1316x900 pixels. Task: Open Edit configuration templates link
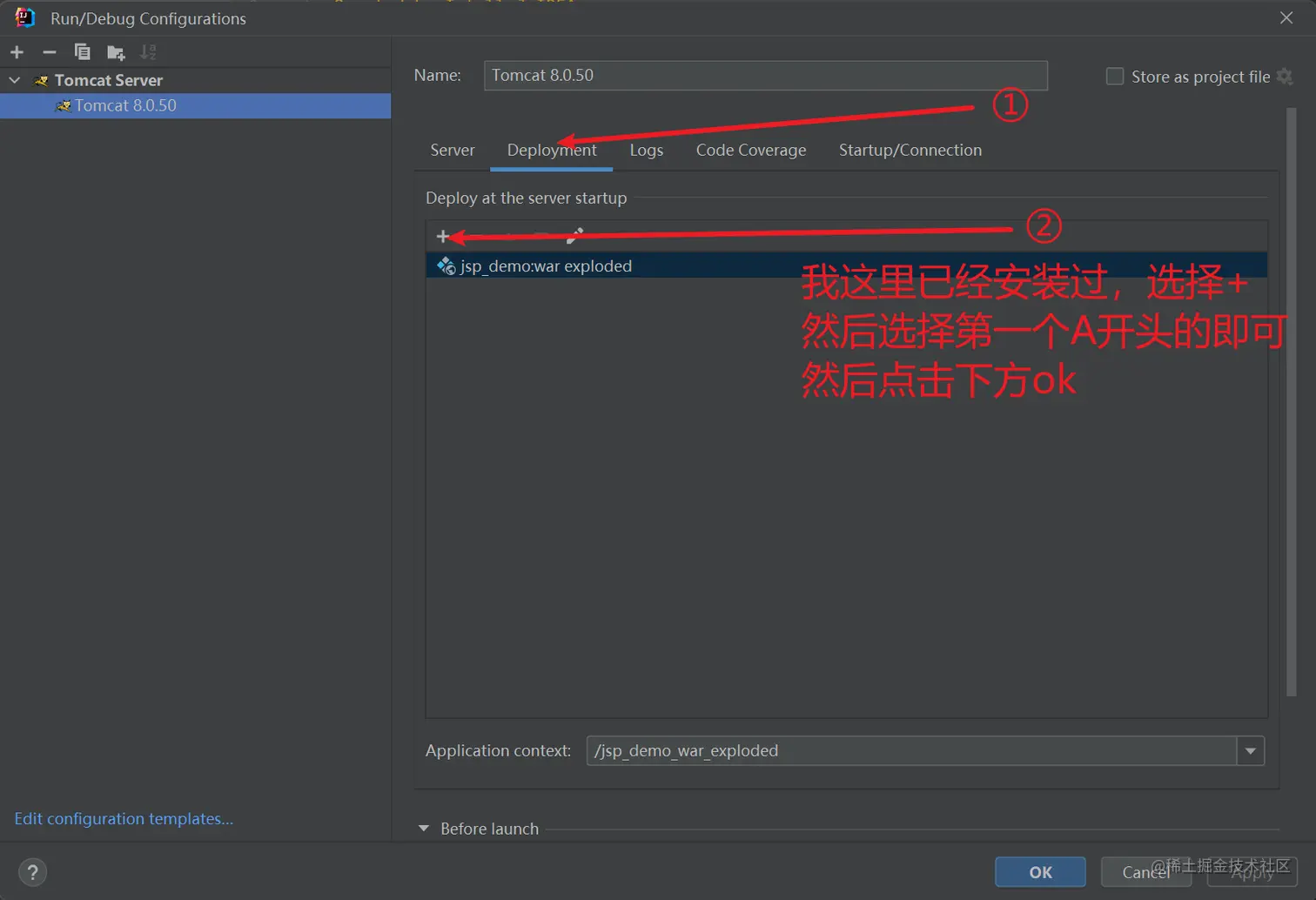(124, 818)
